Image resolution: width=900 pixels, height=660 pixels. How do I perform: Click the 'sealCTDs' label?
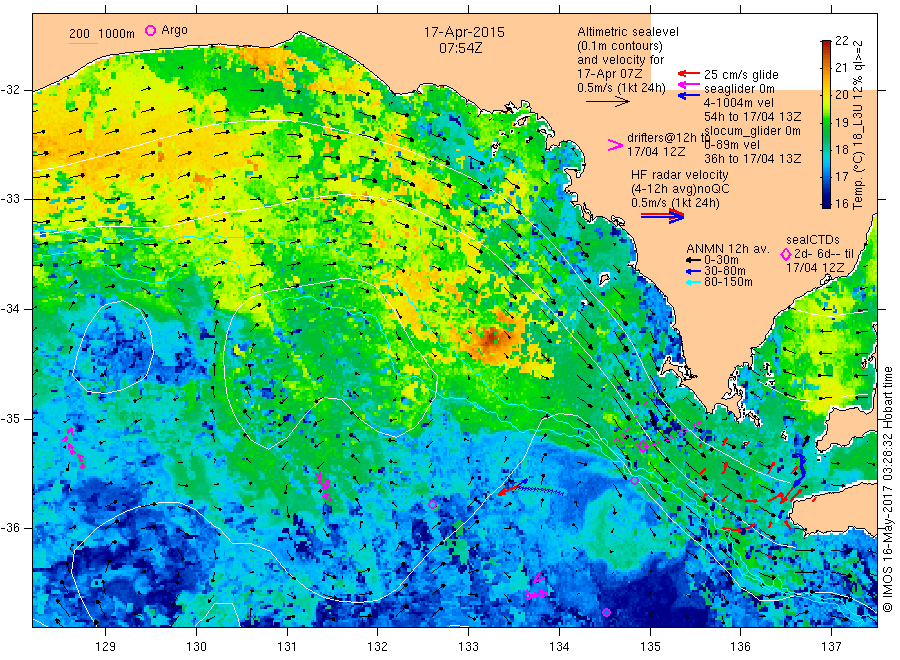[x=813, y=240]
